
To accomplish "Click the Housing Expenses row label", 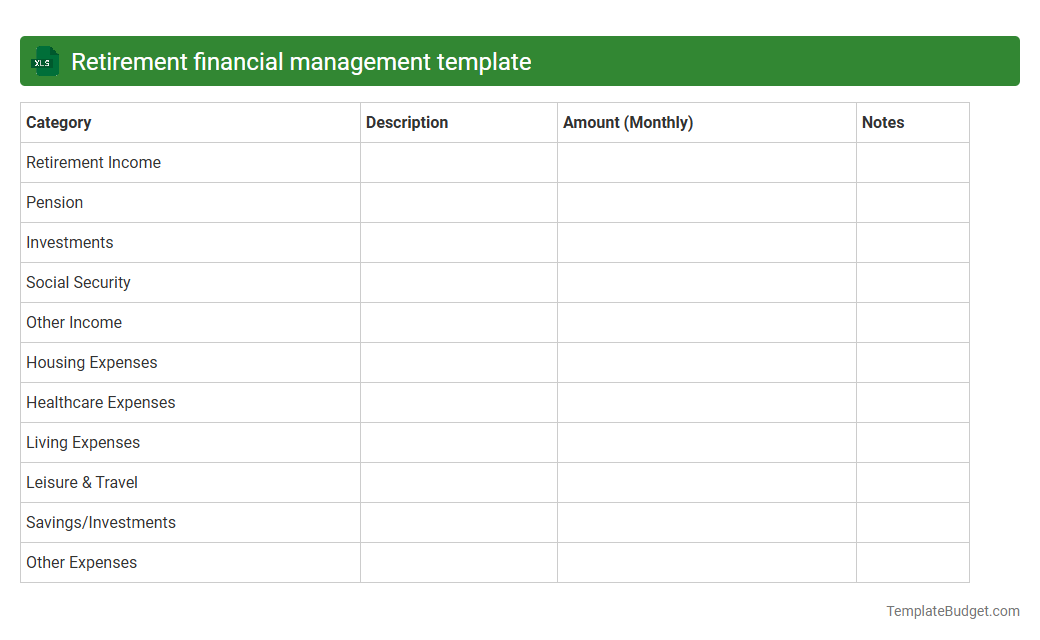I will click(x=91, y=362).
